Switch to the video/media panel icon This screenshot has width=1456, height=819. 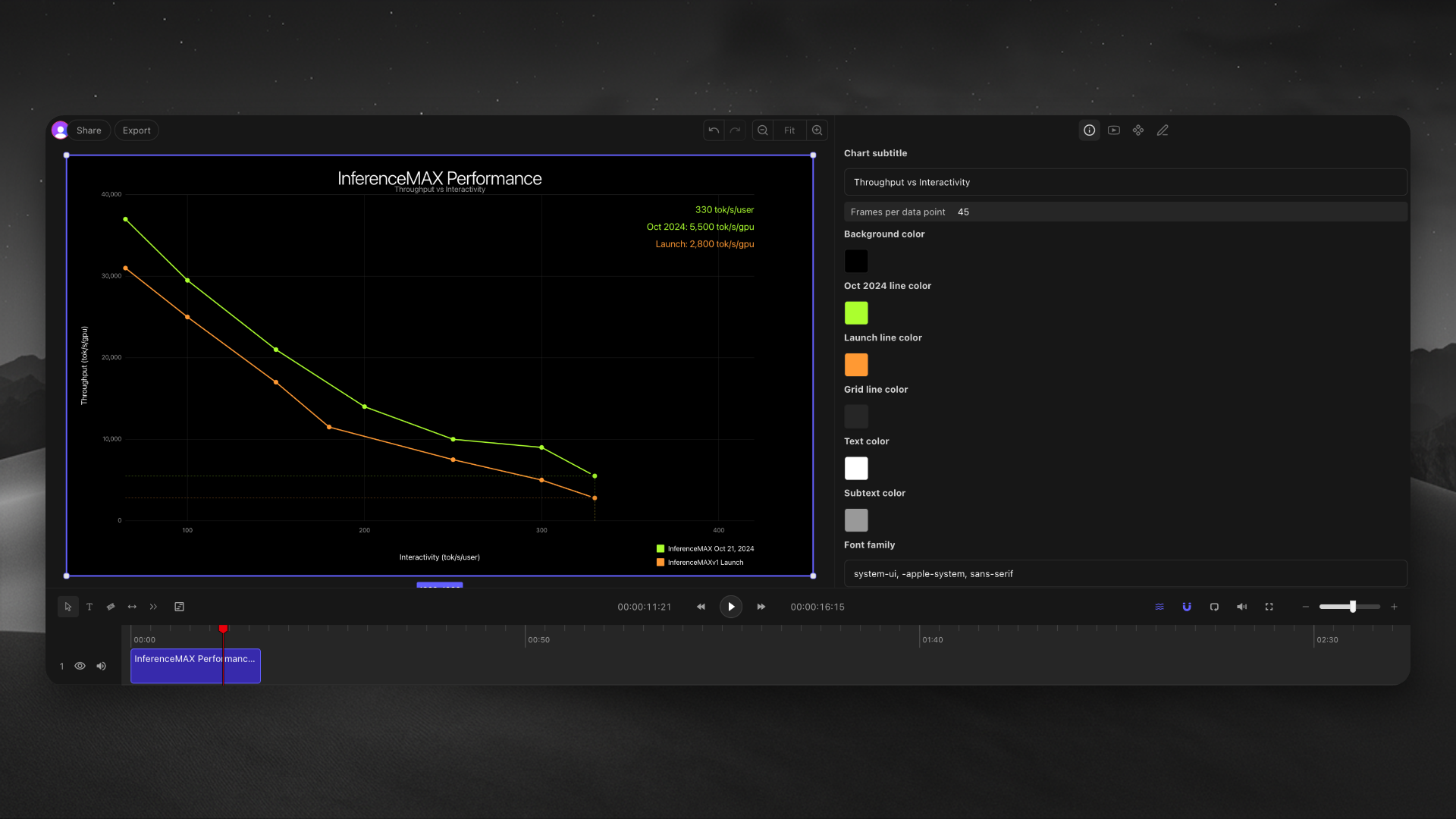tap(1114, 130)
